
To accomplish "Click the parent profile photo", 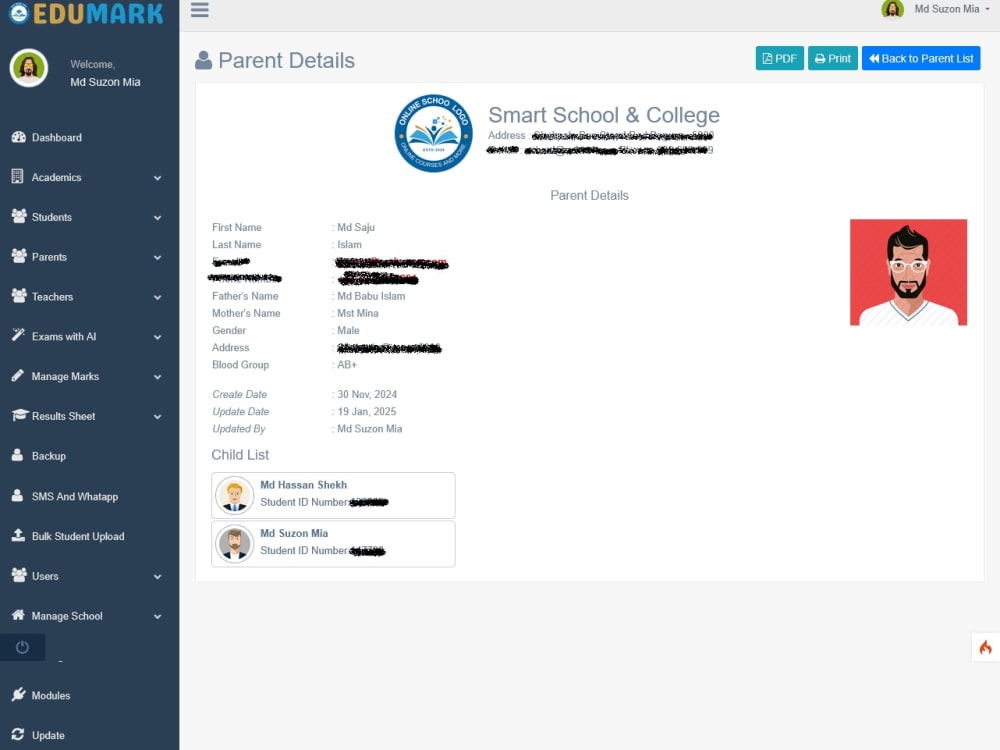I will [908, 272].
